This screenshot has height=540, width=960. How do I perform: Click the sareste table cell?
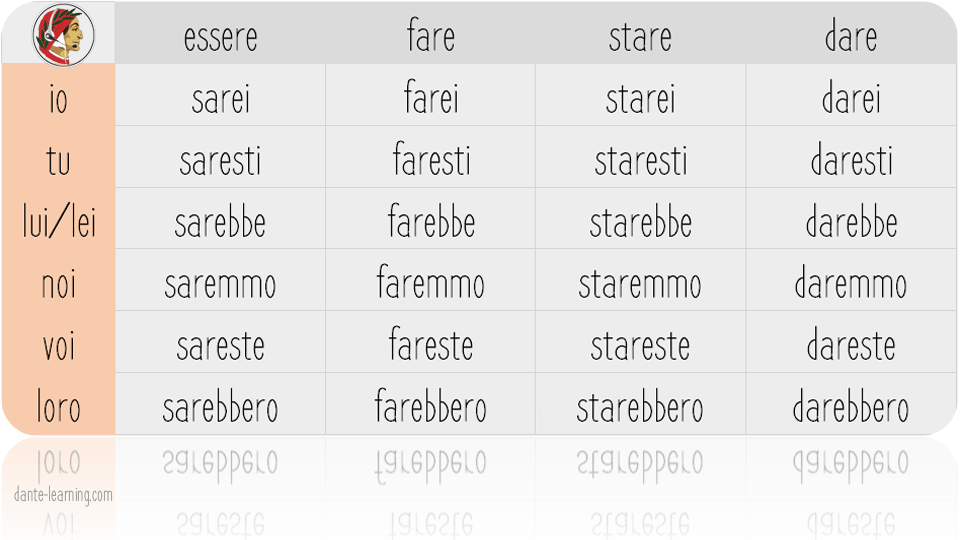pyautogui.click(x=220, y=346)
